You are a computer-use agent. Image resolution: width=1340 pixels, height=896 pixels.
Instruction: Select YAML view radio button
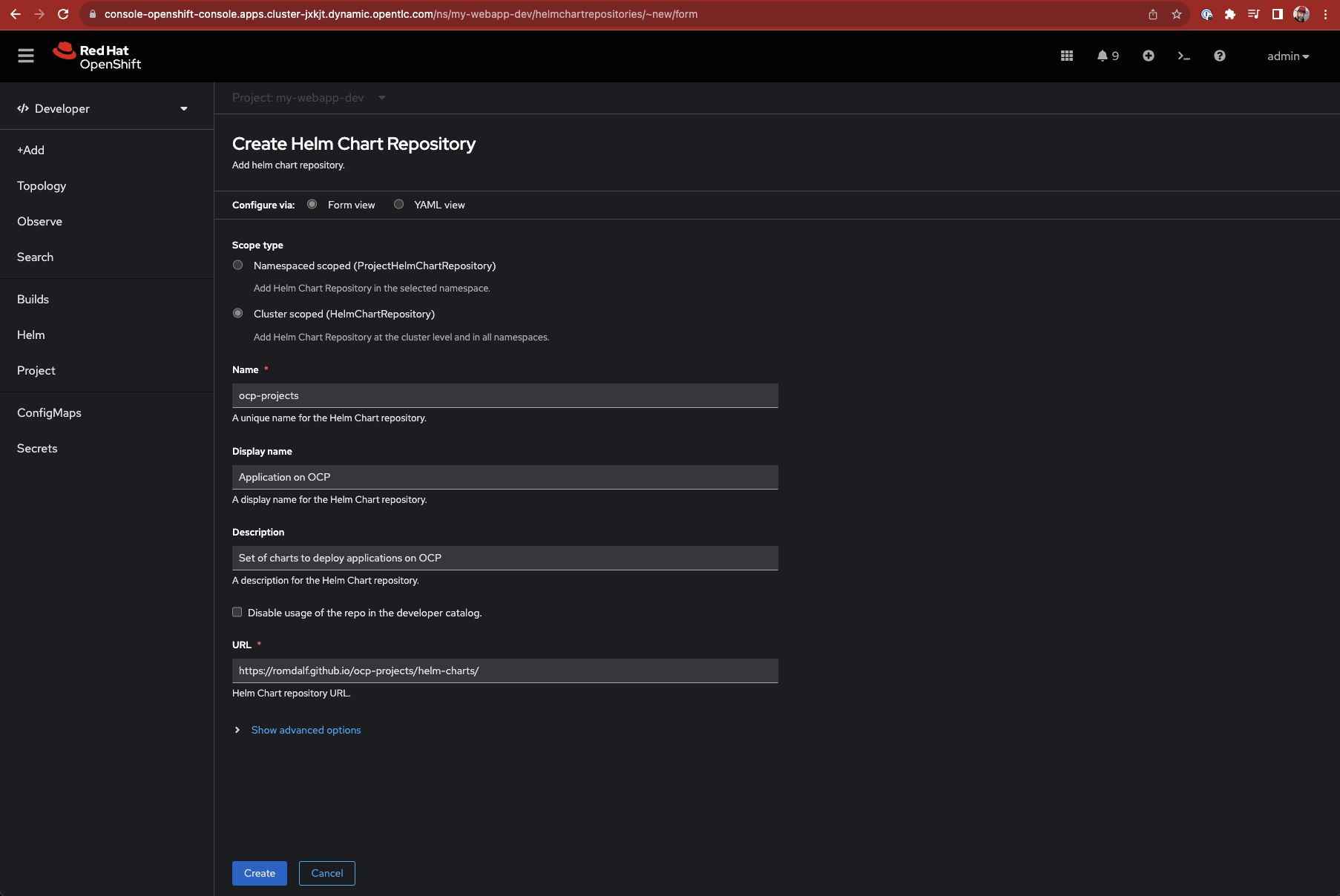(399, 205)
